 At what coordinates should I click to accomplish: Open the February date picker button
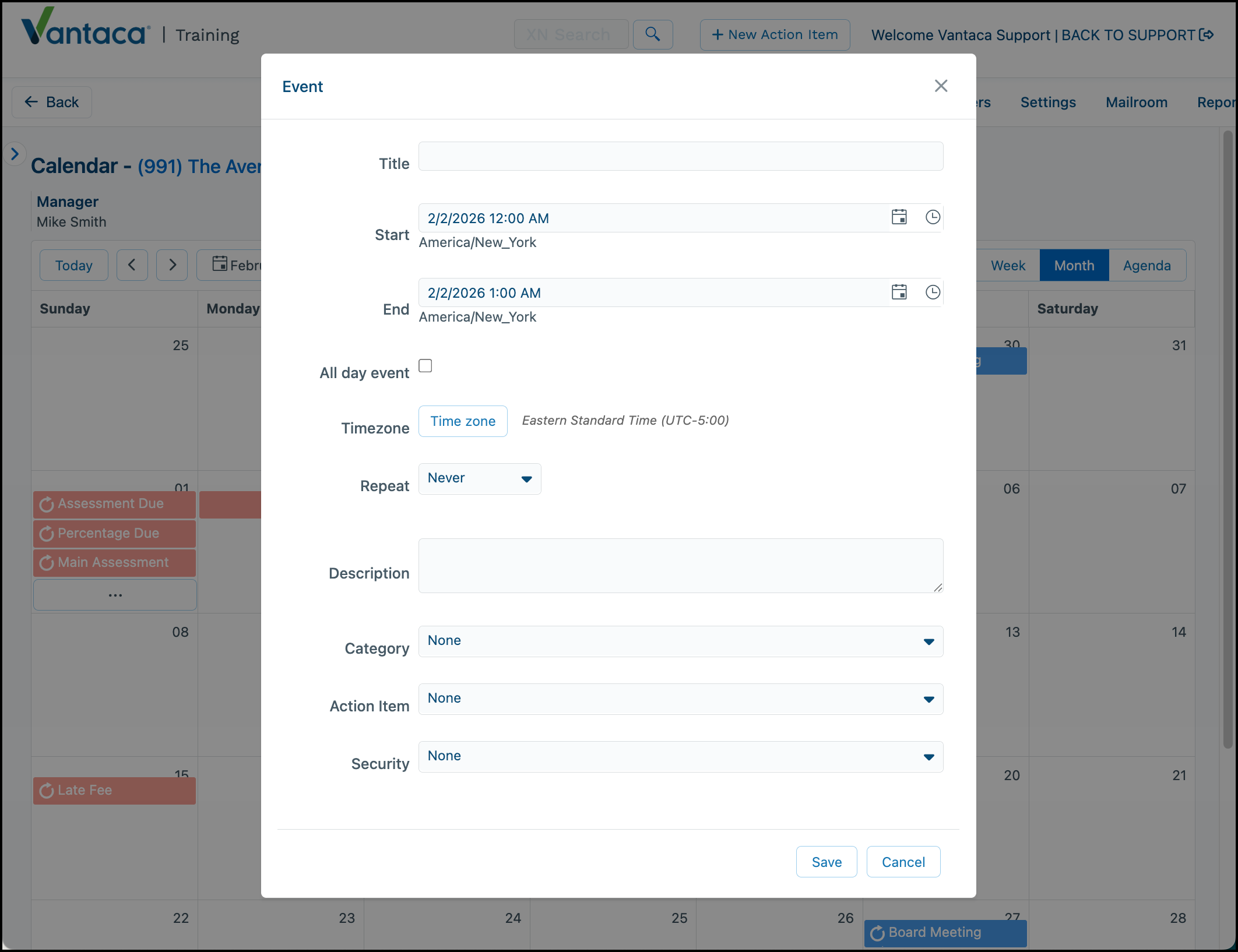[x=230, y=265]
